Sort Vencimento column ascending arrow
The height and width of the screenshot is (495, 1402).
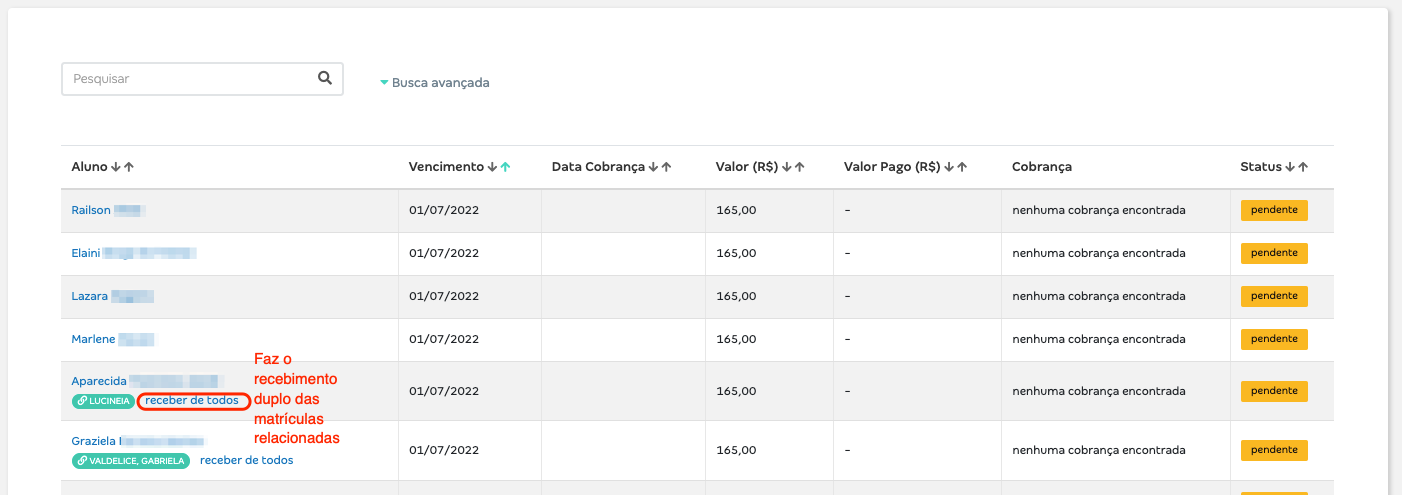click(505, 167)
